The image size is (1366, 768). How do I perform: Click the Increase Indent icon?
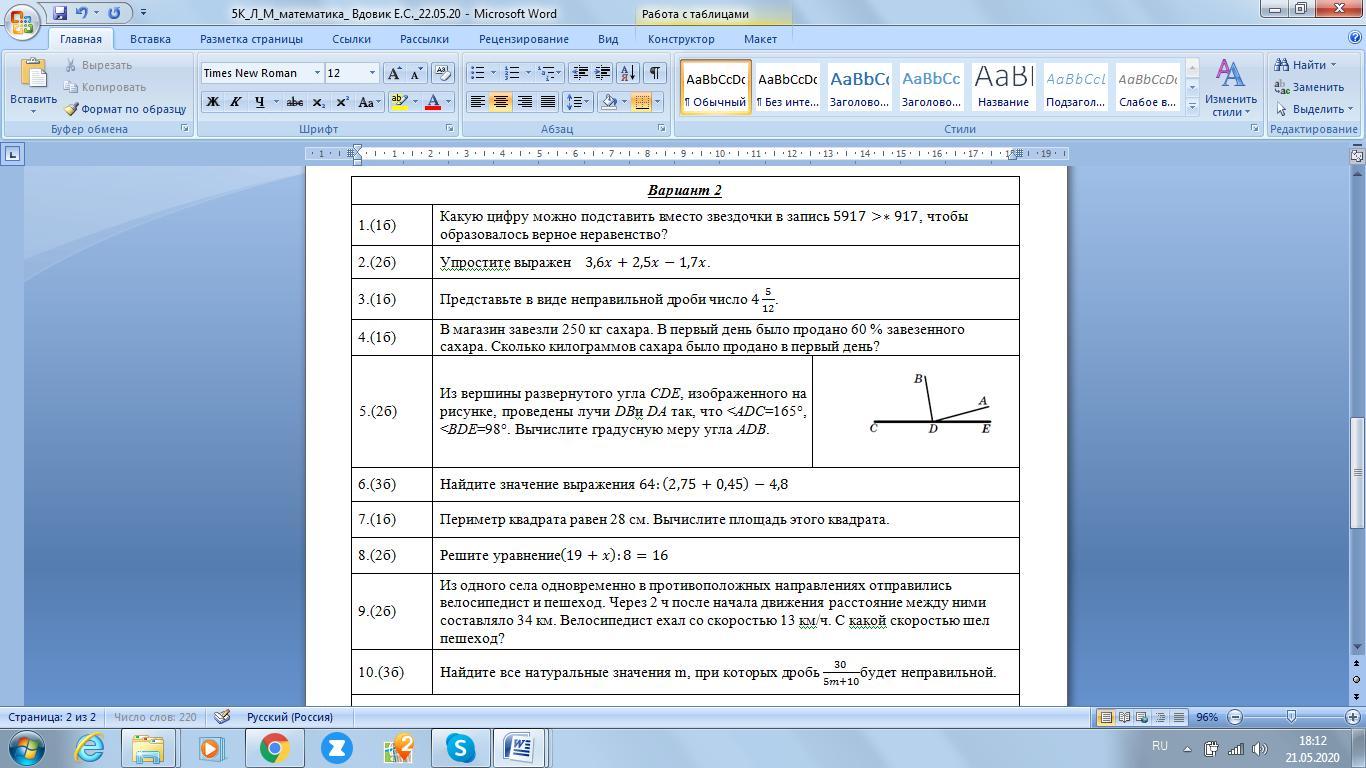coord(602,73)
